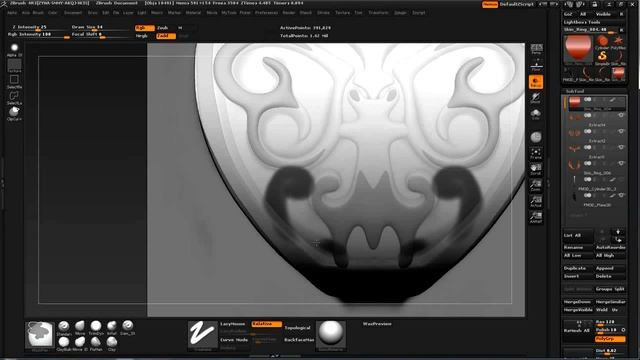Open the Alpha selector on left shelf

(x=14, y=49)
